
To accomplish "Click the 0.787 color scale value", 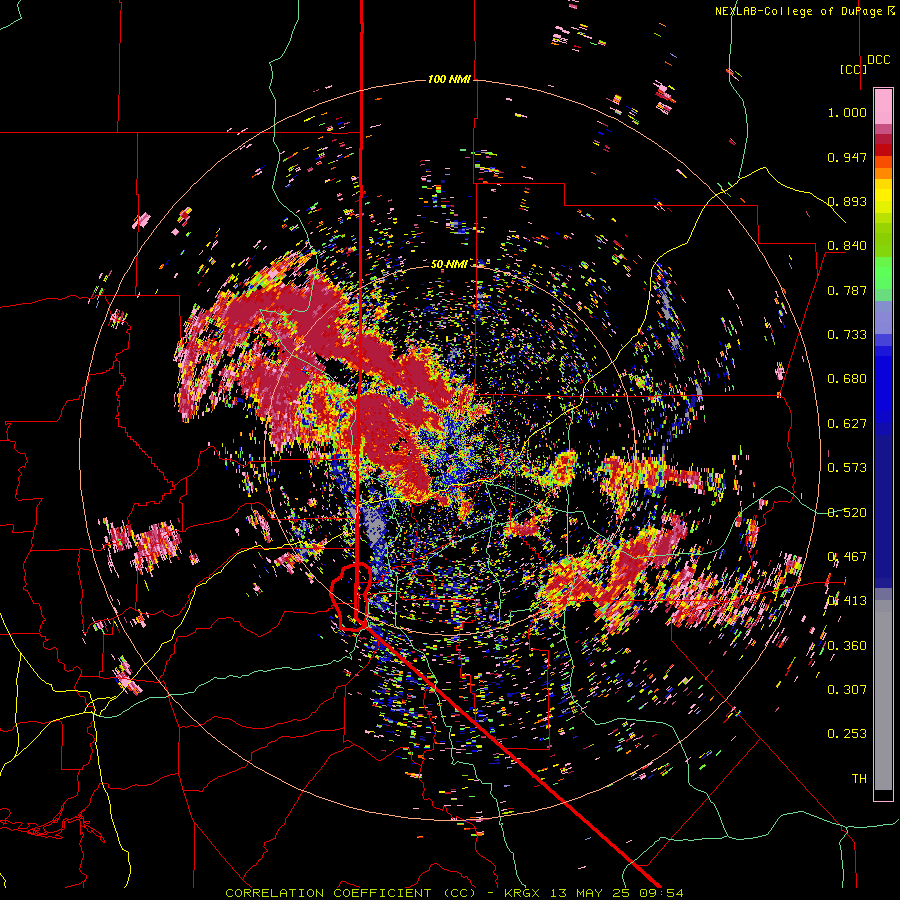I will 847,290.
